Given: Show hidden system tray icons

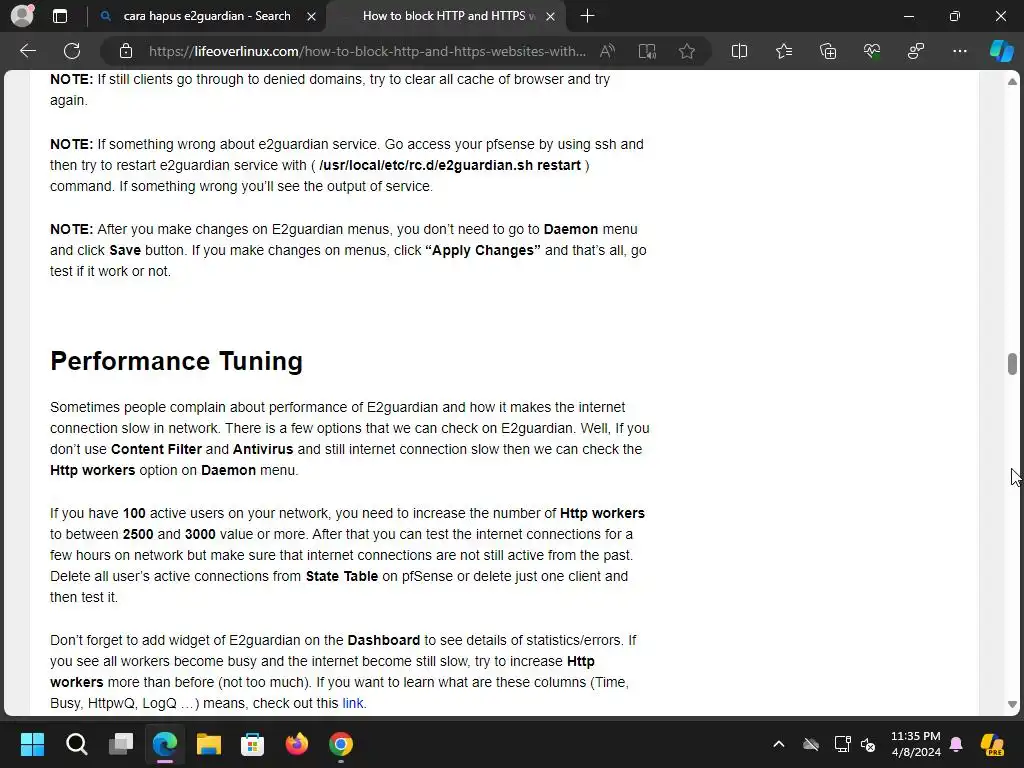Looking at the screenshot, I should click(778, 744).
